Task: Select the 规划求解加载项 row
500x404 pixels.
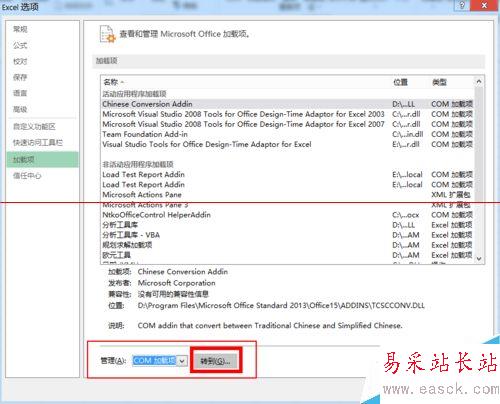Action: (288, 245)
